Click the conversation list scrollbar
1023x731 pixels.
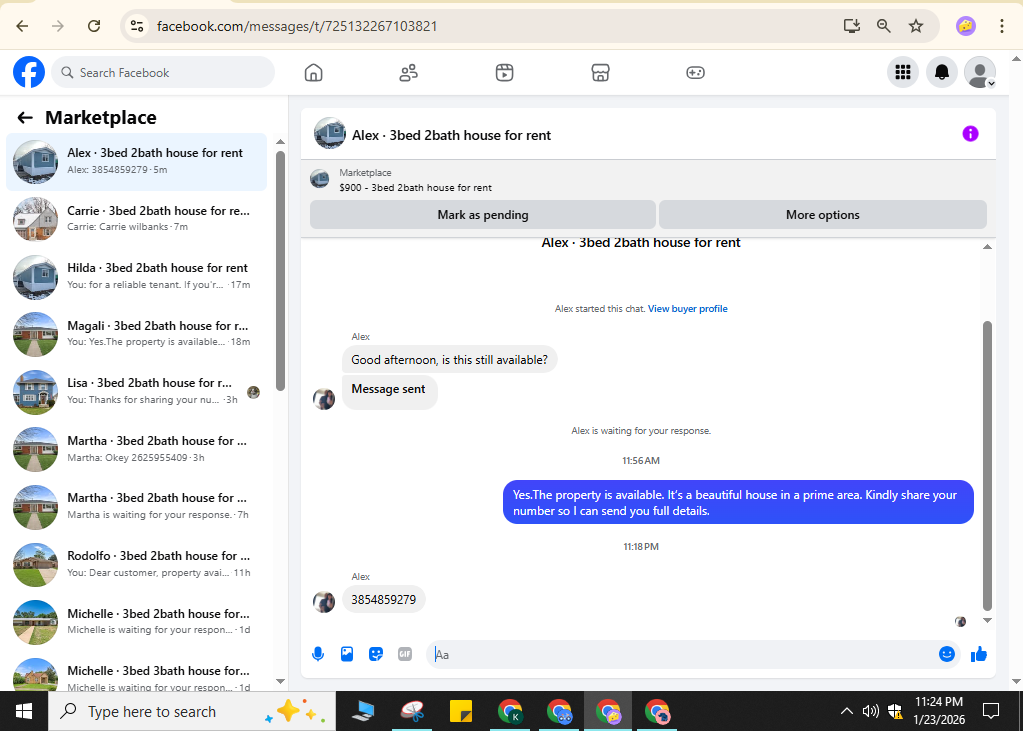pyautogui.click(x=281, y=270)
